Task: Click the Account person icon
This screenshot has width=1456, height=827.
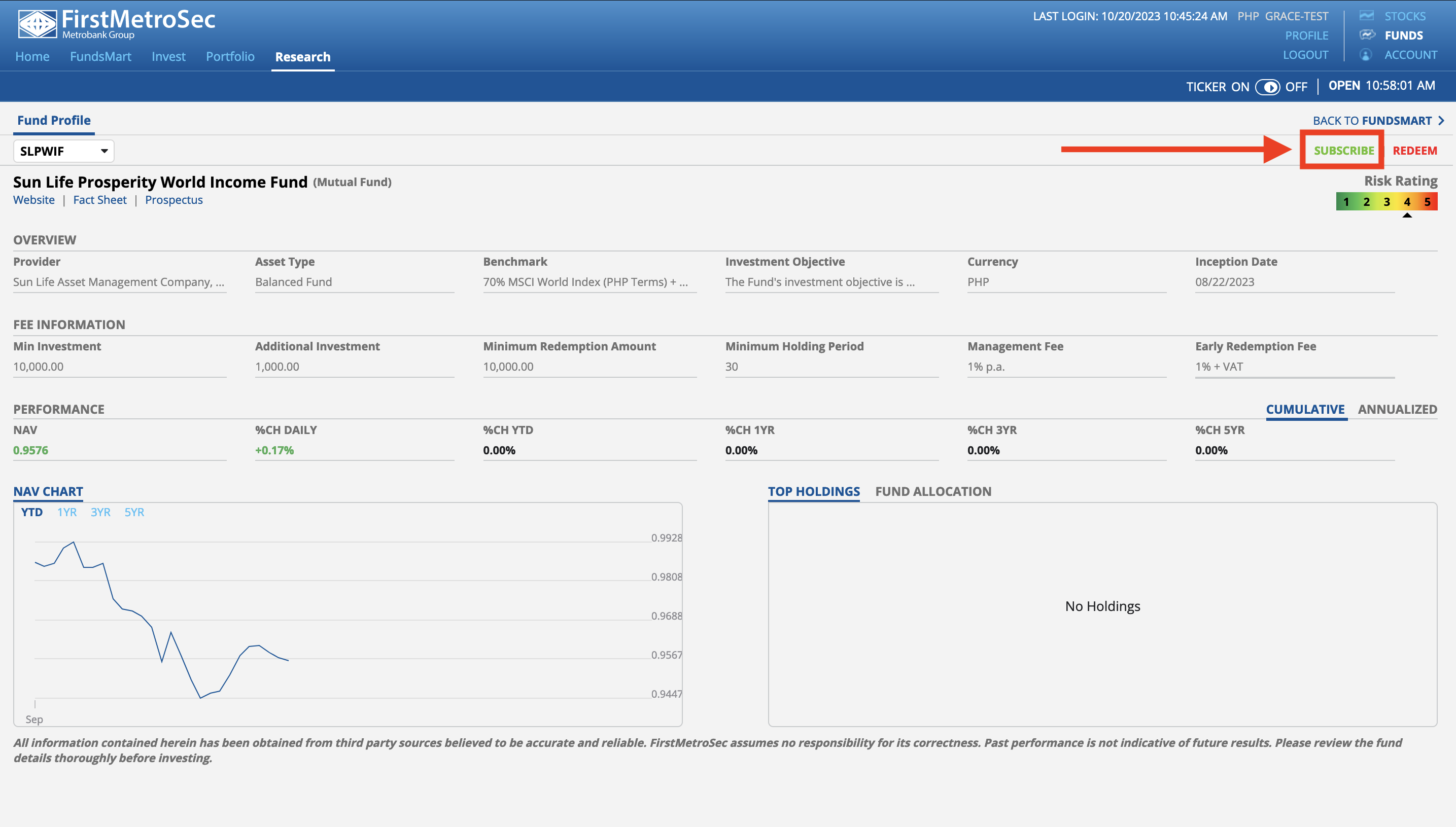Action: pyautogui.click(x=1366, y=55)
